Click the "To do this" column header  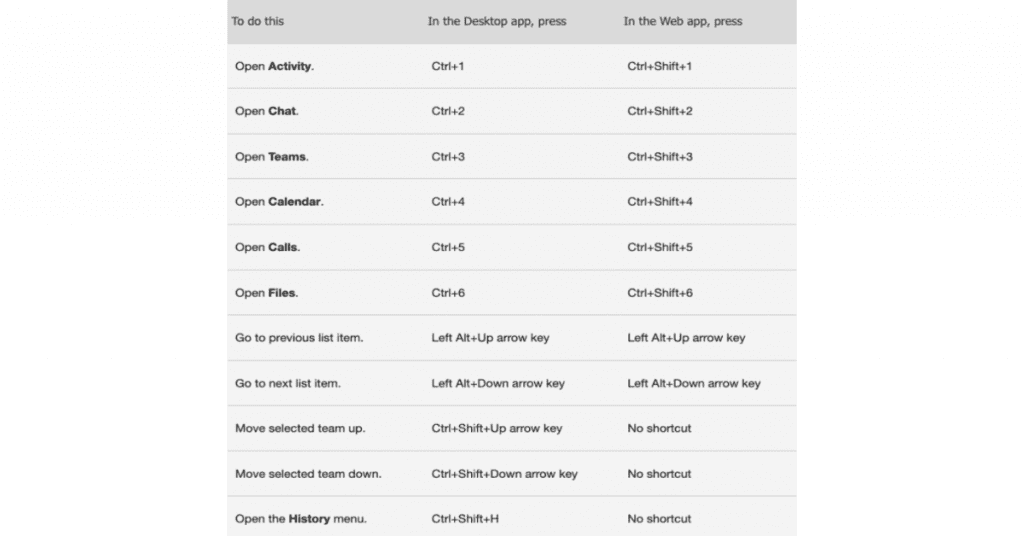pyautogui.click(x=257, y=21)
